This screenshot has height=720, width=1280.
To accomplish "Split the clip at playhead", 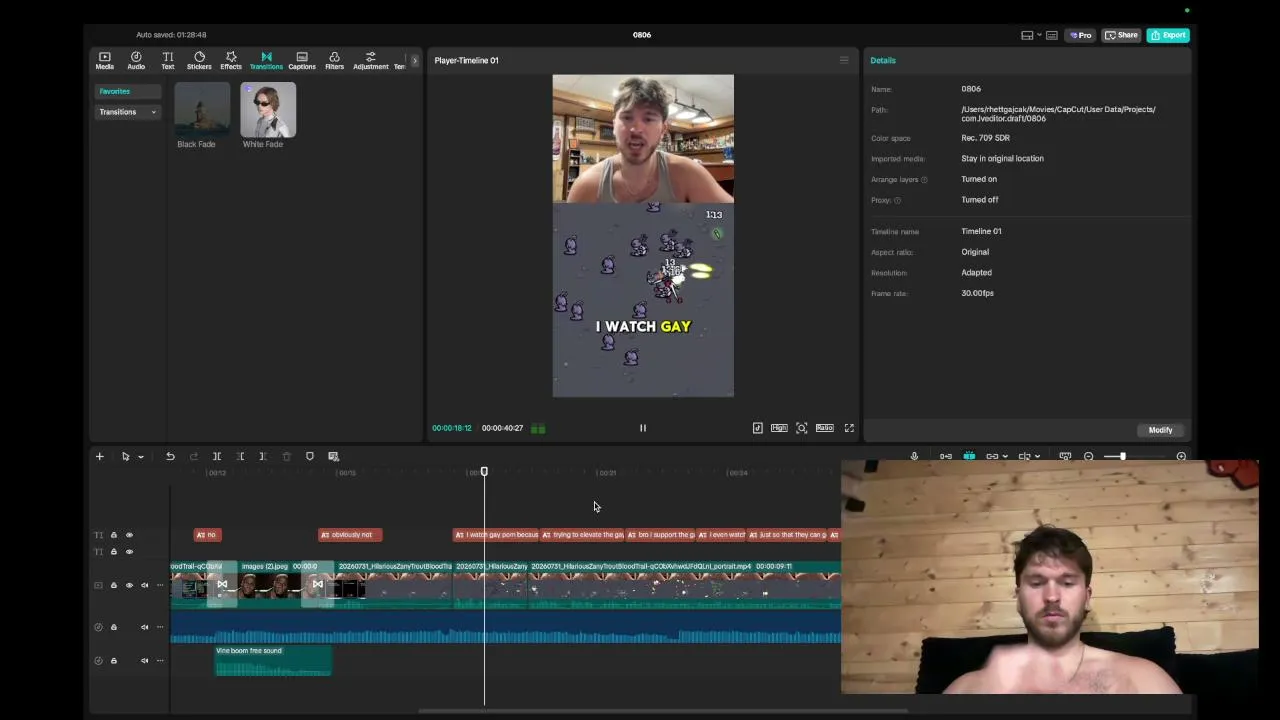I will [217, 456].
